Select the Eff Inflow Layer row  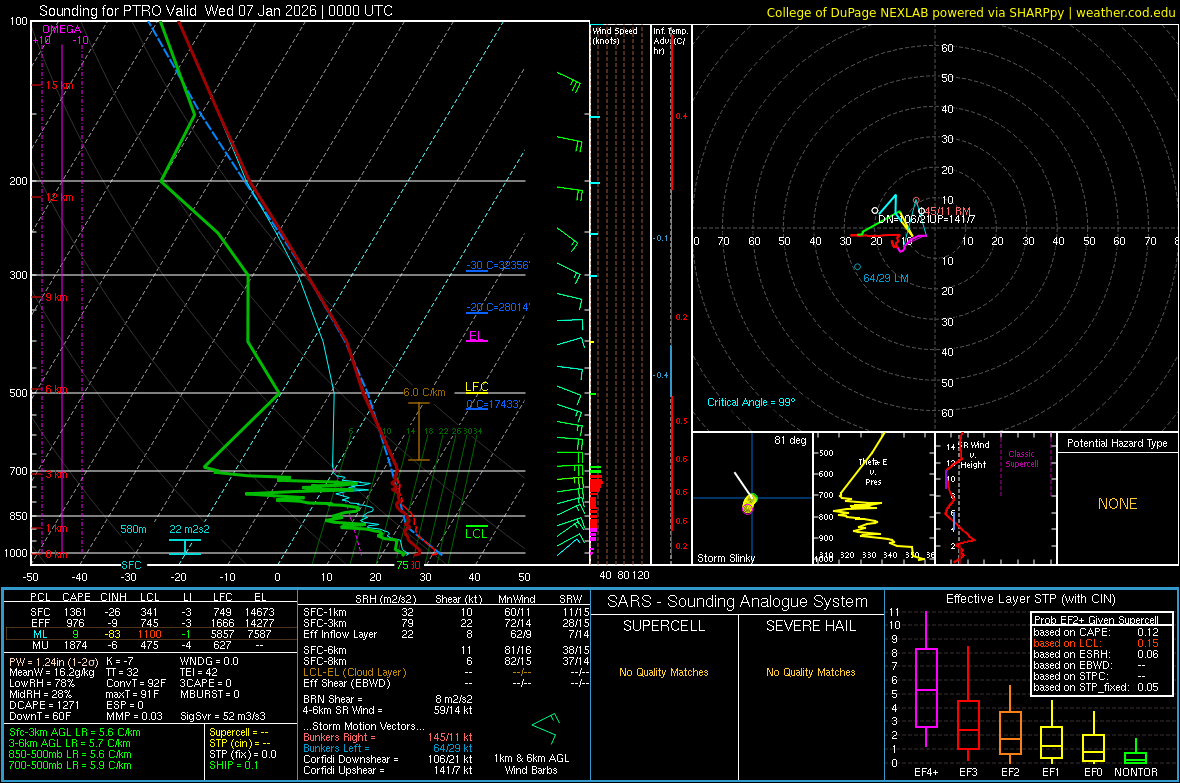(446, 634)
